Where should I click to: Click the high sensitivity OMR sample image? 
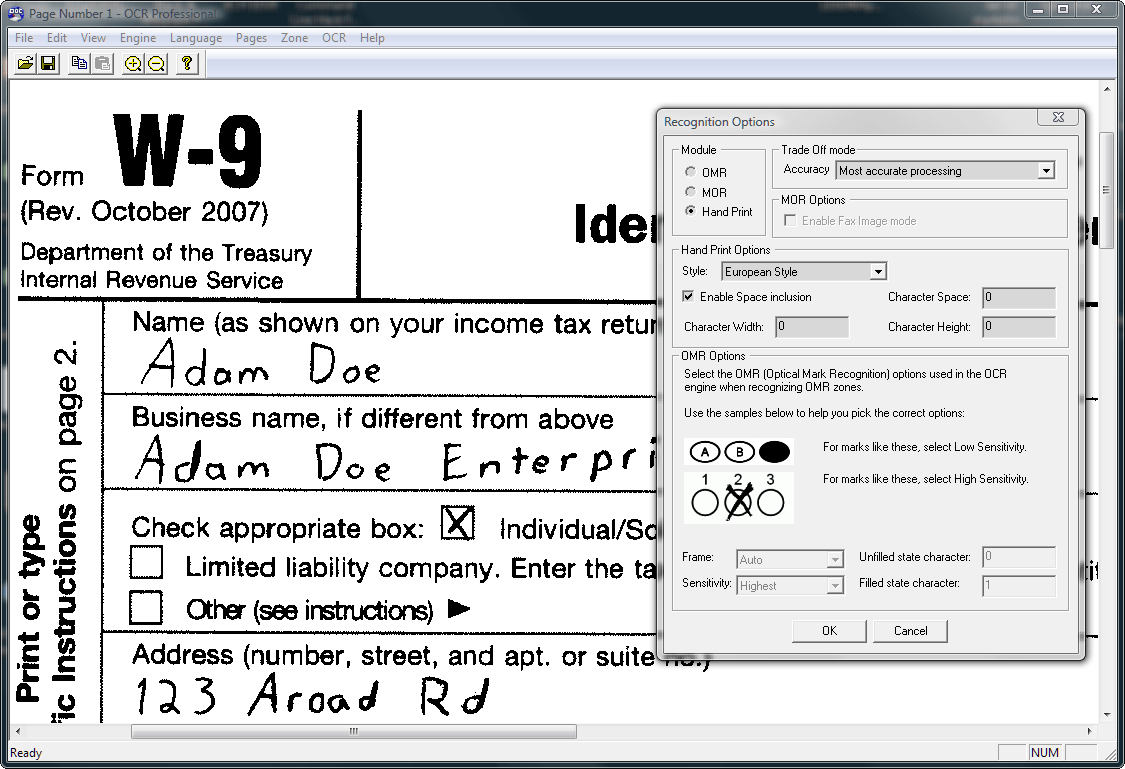(739, 497)
